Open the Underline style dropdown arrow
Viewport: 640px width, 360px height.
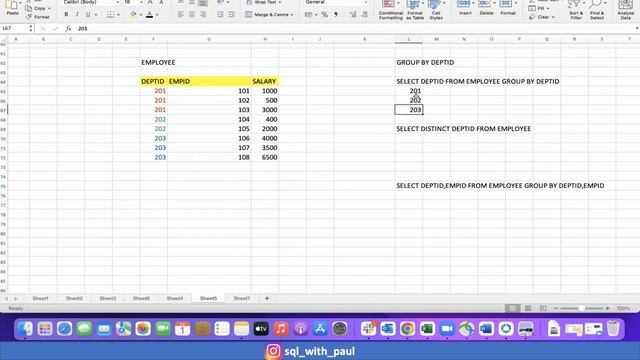pyautogui.click(x=96, y=15)
